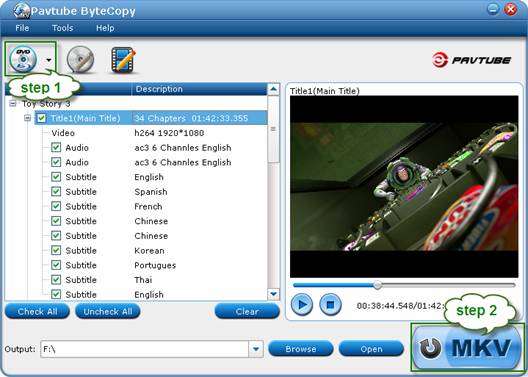Click Open to view output folder
528x377 pixels.
point(371,349)
